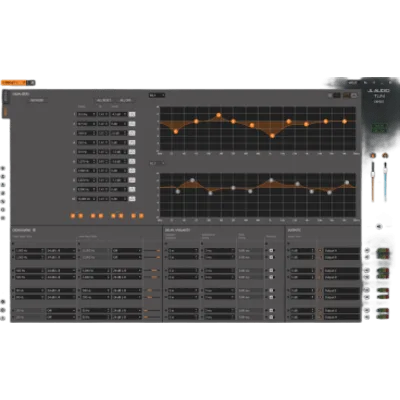The height and width of the screenshot is (400, 400).
Task: Switch to the orange vertical tab on the left edge
Action: [5, 112]
